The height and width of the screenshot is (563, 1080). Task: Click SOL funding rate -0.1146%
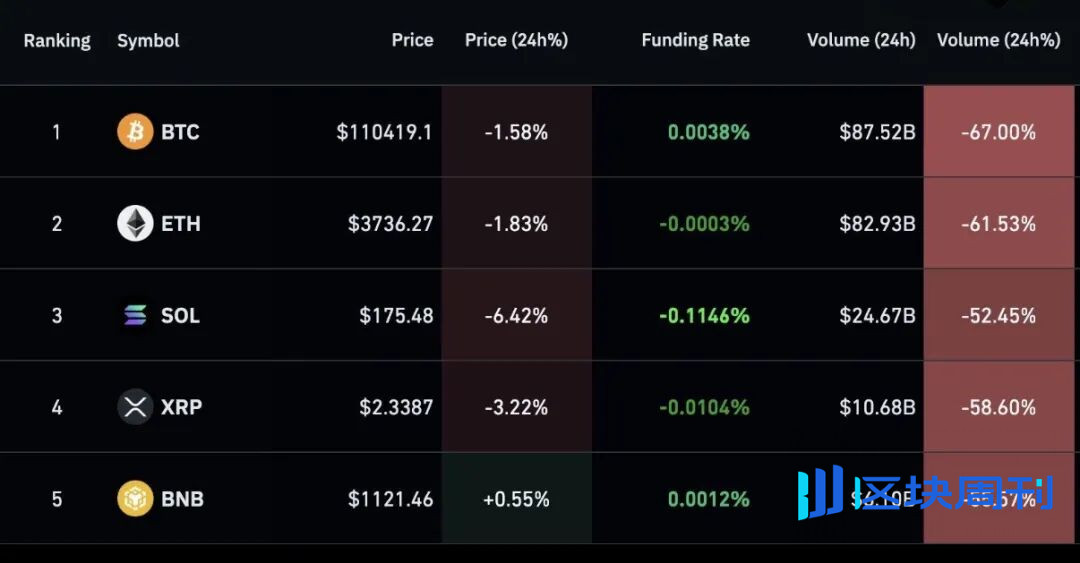coord(704,316)
